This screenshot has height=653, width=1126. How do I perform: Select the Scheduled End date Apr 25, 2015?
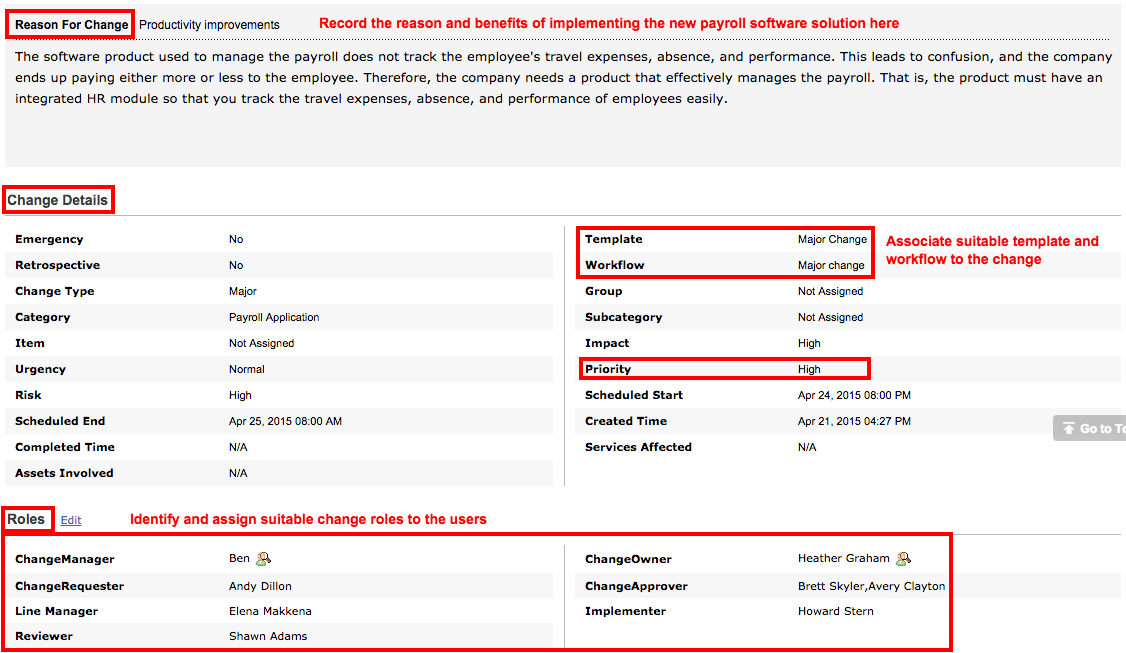tap(285, 421)
